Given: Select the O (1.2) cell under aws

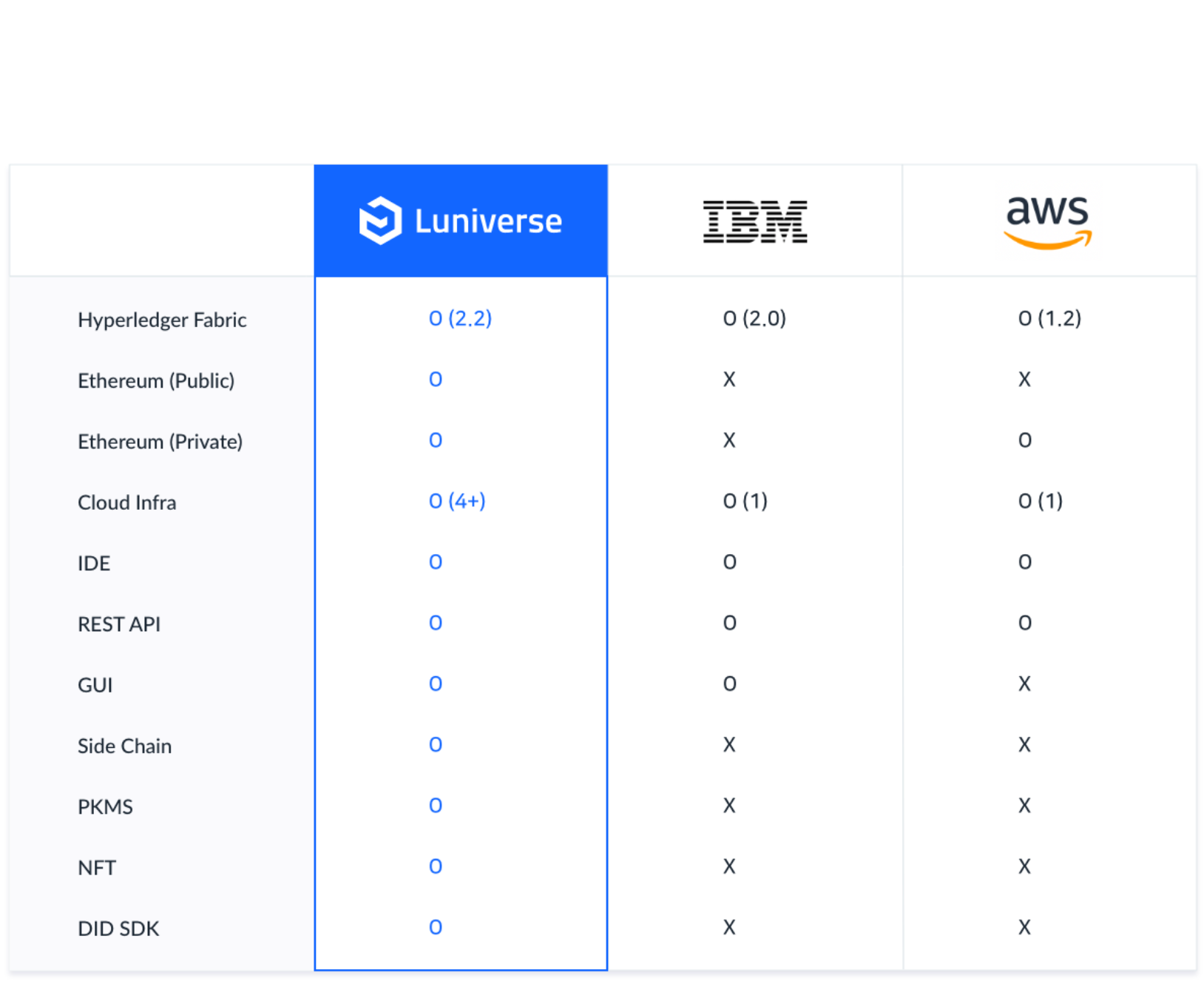Looking at the screenshot, I should click(1050, 319).
